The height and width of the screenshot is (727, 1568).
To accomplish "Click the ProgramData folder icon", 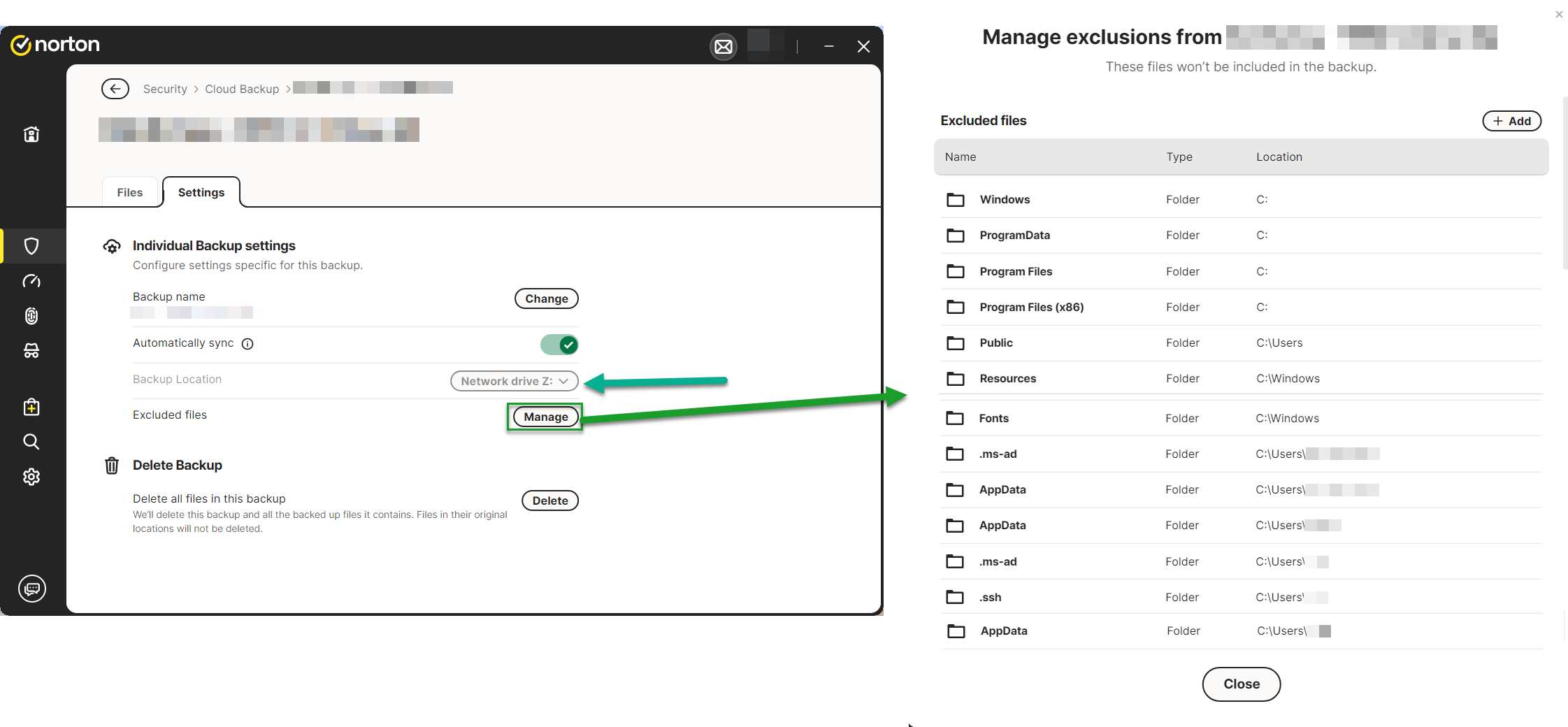I will [x=956, y=236].
